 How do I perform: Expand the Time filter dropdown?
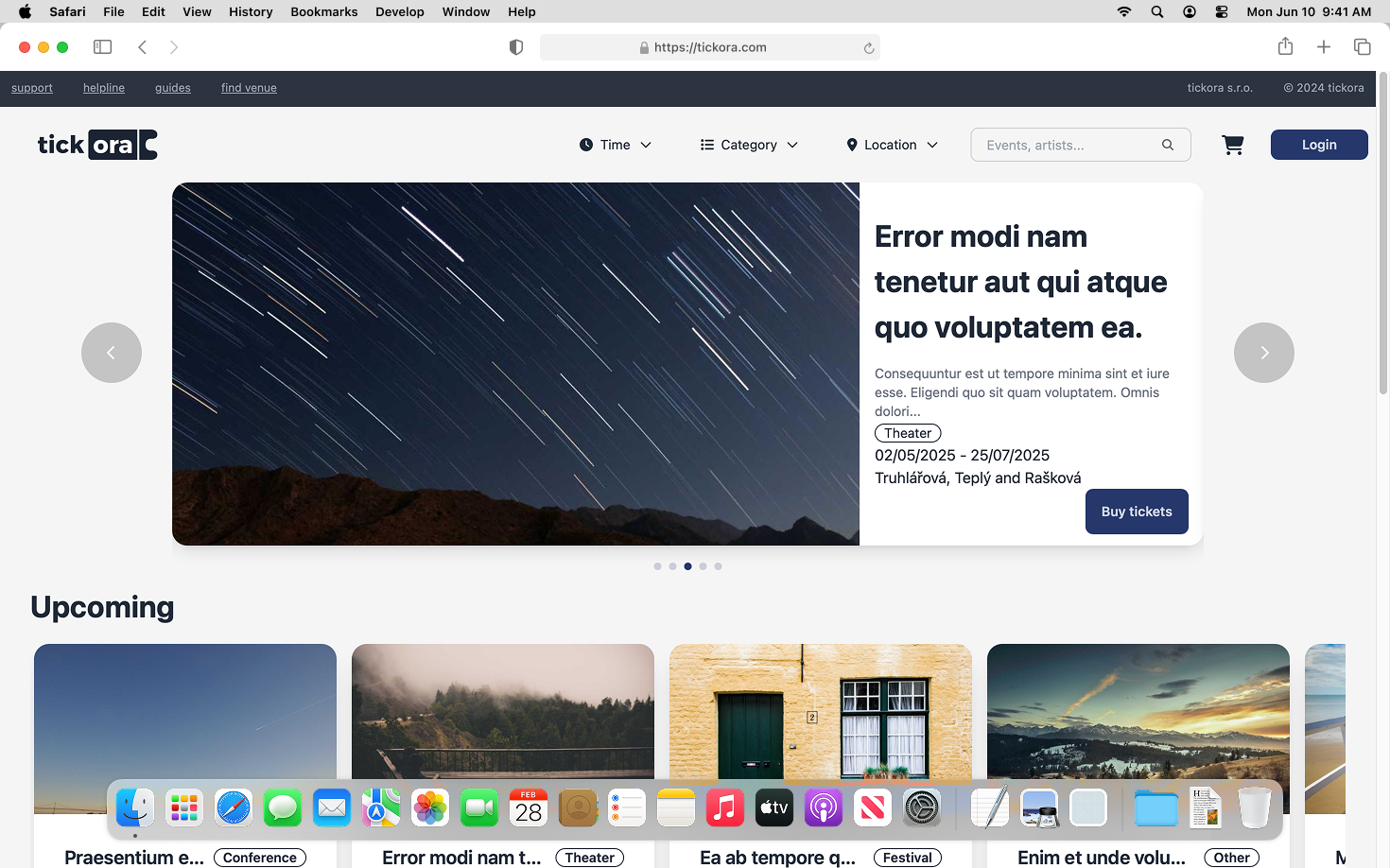point(616,145)
